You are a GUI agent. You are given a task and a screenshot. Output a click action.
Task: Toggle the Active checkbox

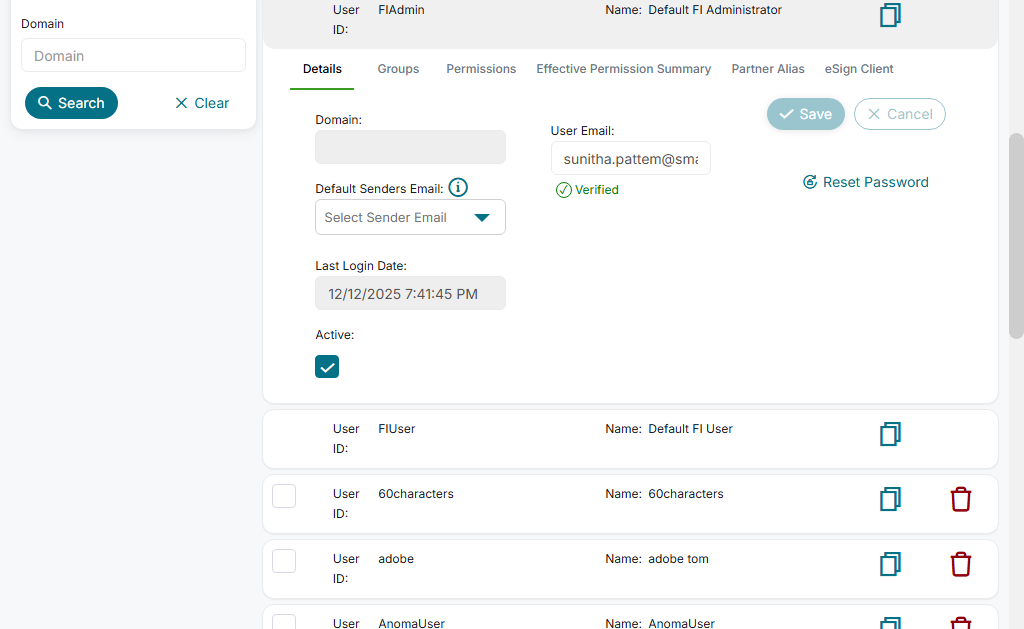tap(327, 366)
